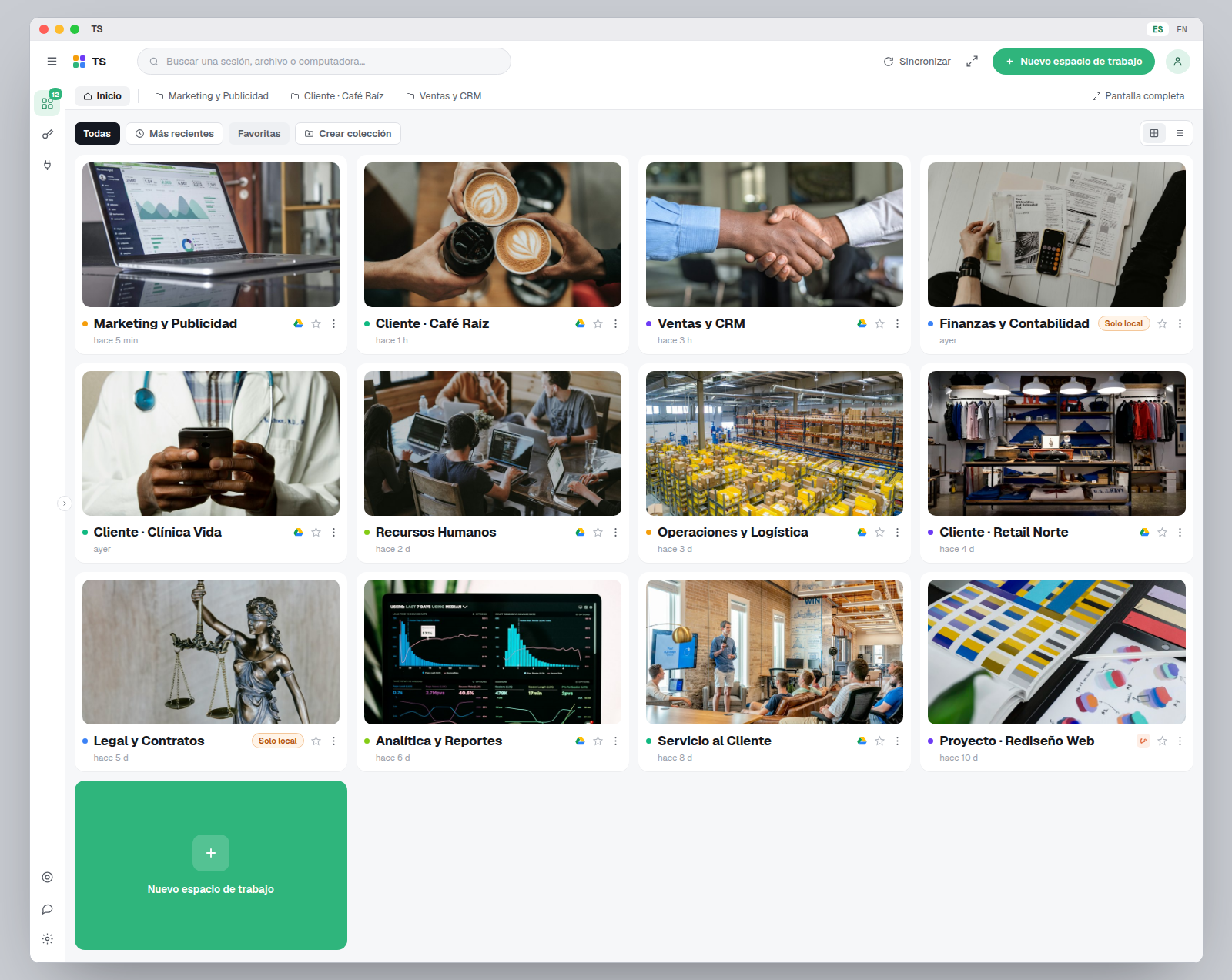Open more options for Ventas y CRM

coord(897,324)
